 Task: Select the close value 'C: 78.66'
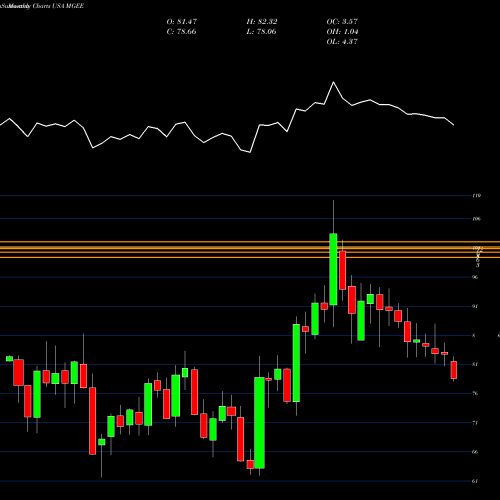tap(181, 32)
